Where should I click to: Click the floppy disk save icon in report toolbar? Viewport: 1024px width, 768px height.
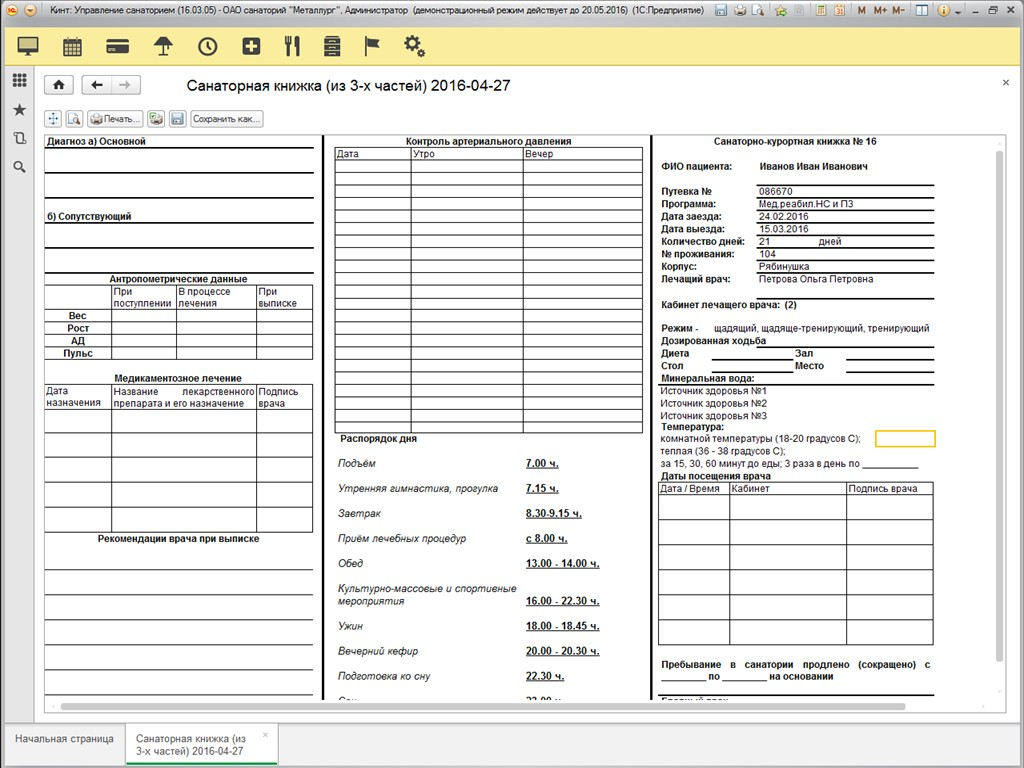pos(177,119)
